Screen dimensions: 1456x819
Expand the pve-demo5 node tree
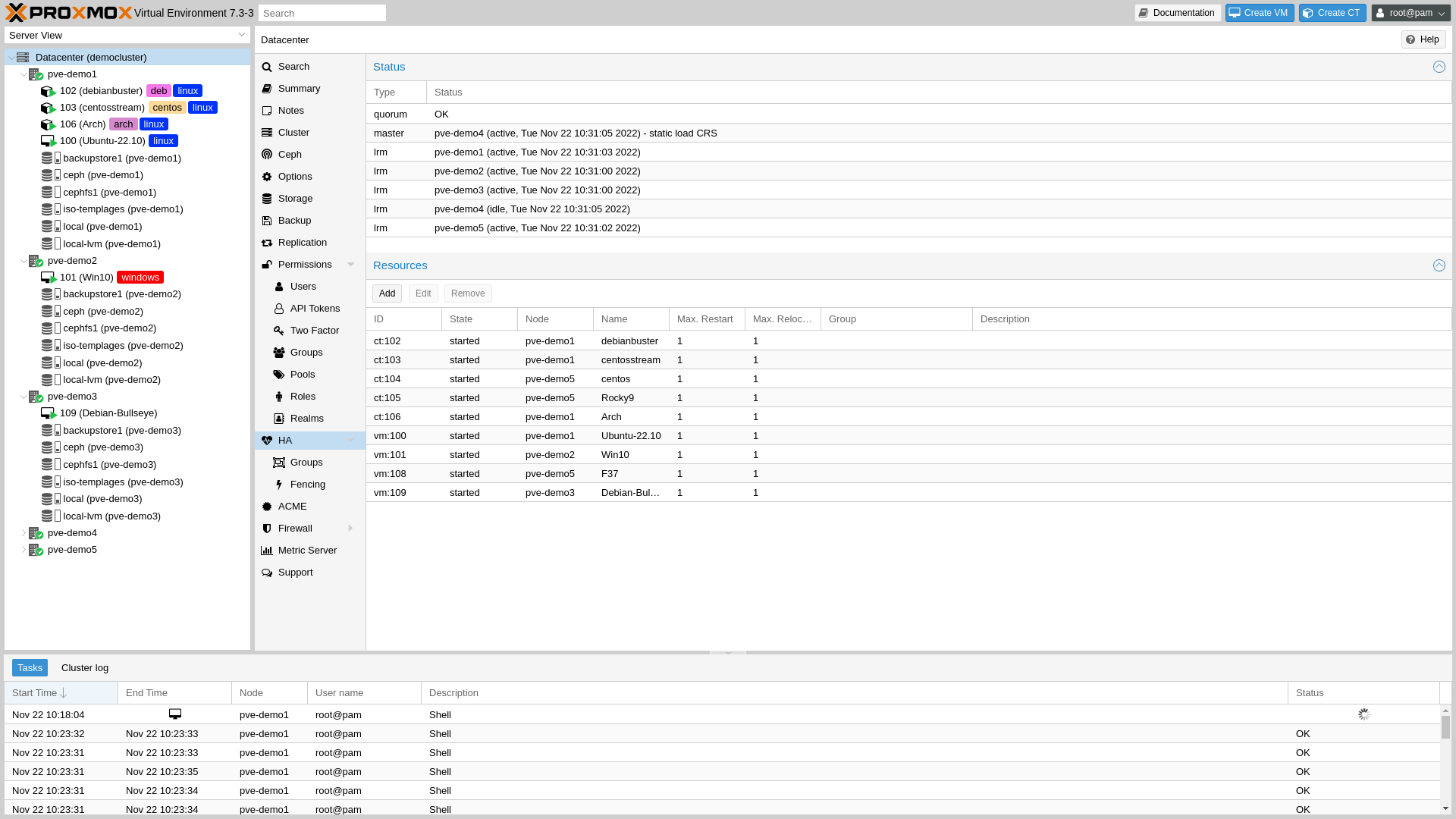[x=23, y=548]
